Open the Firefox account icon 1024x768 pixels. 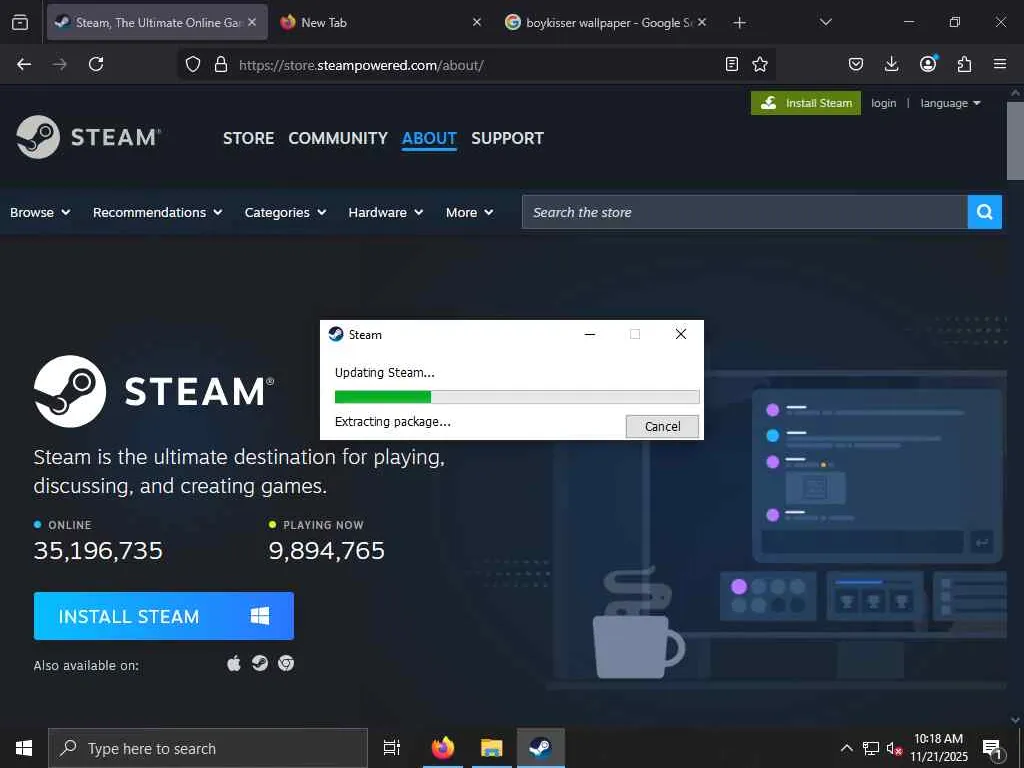pos(928,63)
